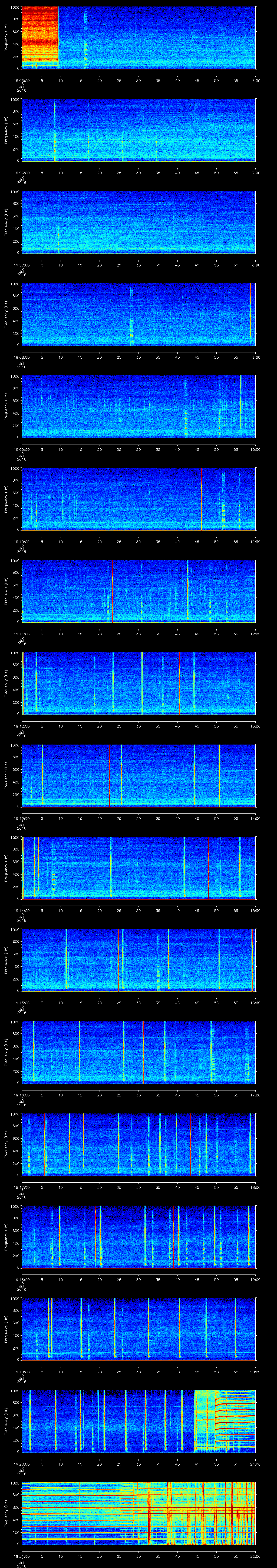Viewport: 277px width, 1568px height.
Task: Click the Frequency (Hz) axis label of the 19:05 panel
Action: (7, 38)
